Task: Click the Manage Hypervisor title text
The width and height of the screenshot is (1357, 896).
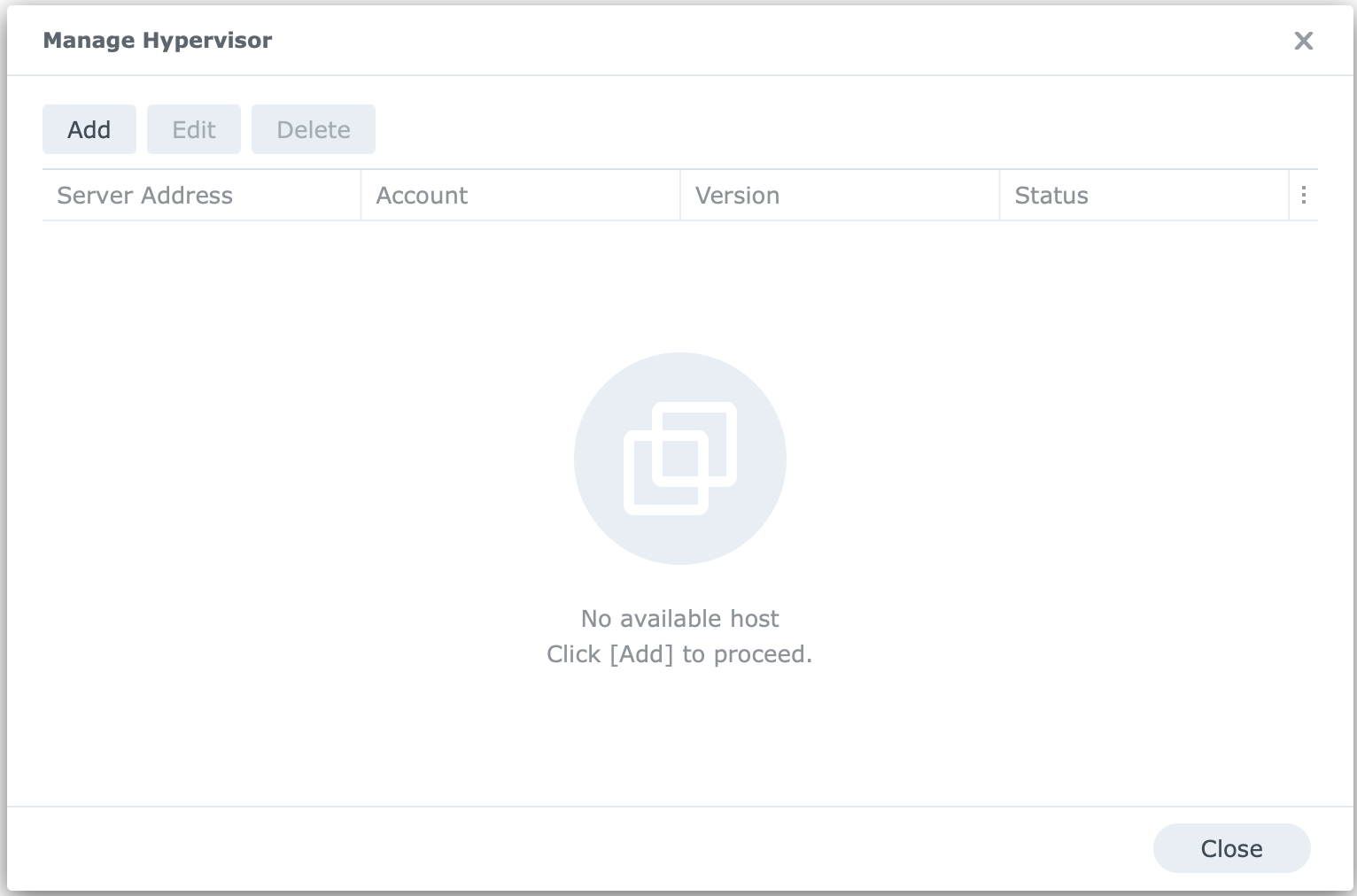Action: pyautogui.click(x=158, y=41)
